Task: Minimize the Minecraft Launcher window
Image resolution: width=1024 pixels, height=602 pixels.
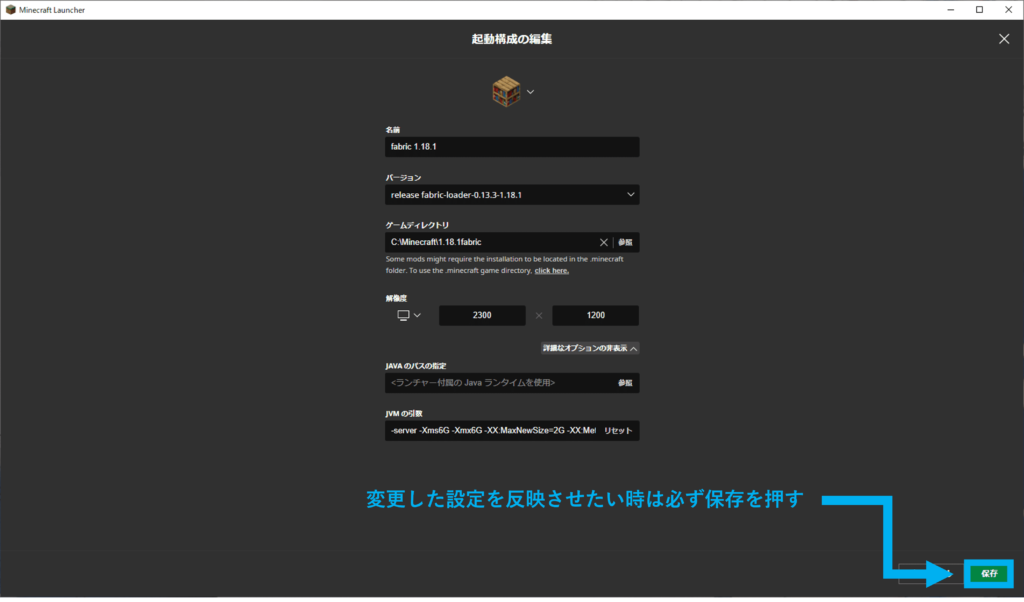Action: coord(951,10)
